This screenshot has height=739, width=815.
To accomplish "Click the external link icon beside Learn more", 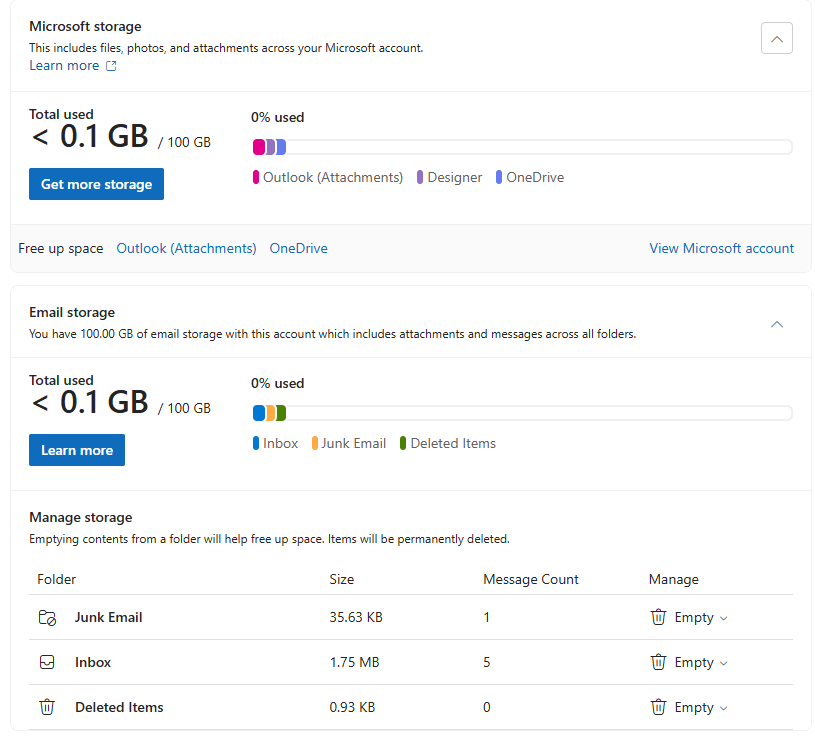I will pos(111,66).
